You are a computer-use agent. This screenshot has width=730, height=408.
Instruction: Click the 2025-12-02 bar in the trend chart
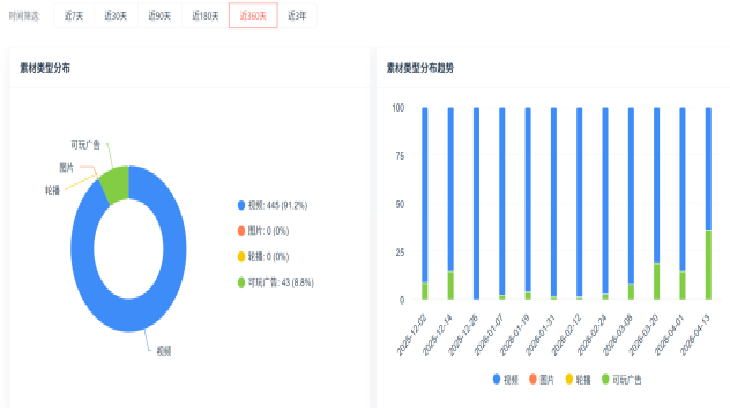click(425, 204)
